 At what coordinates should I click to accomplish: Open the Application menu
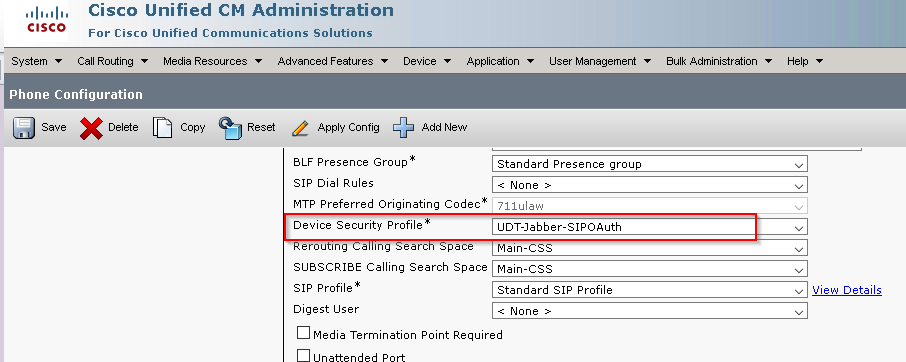pos(500,61)
